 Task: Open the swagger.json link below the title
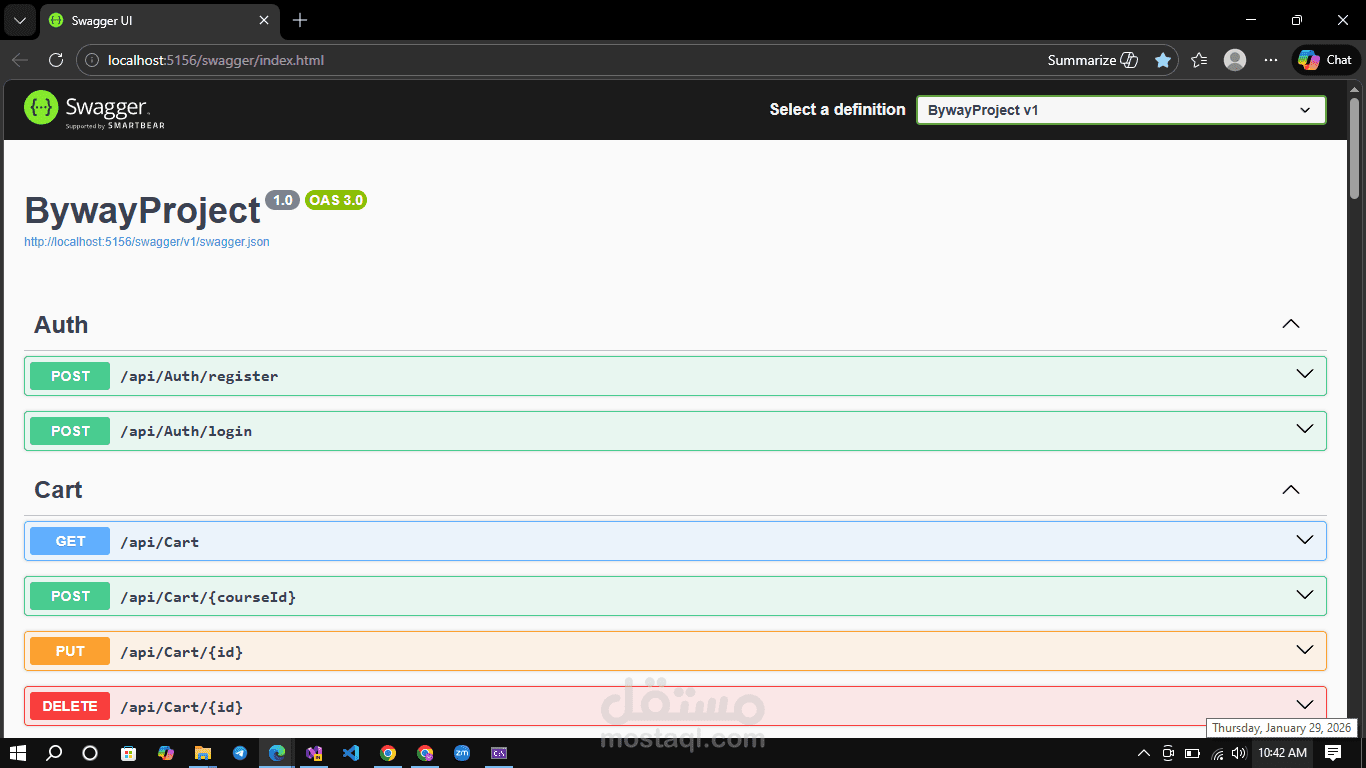point(146,241)
